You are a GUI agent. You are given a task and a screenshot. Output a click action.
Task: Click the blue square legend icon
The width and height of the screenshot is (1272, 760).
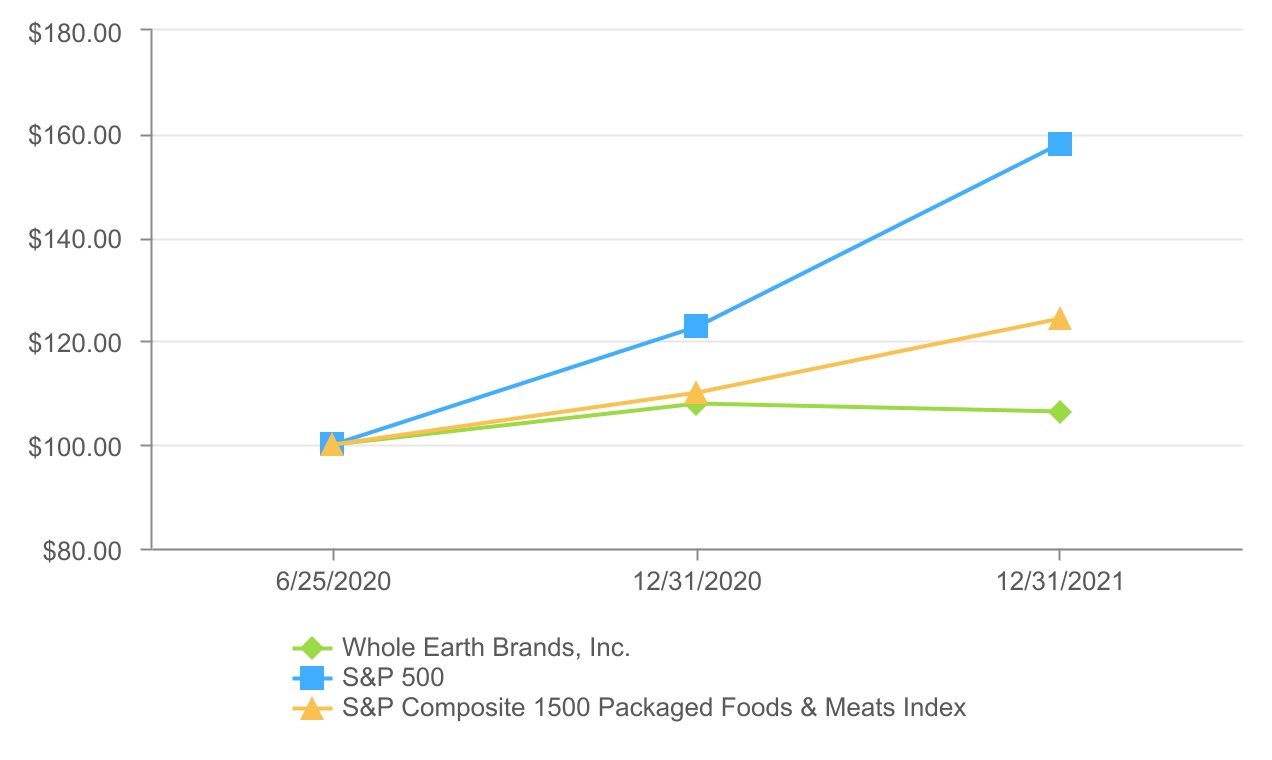312,678
